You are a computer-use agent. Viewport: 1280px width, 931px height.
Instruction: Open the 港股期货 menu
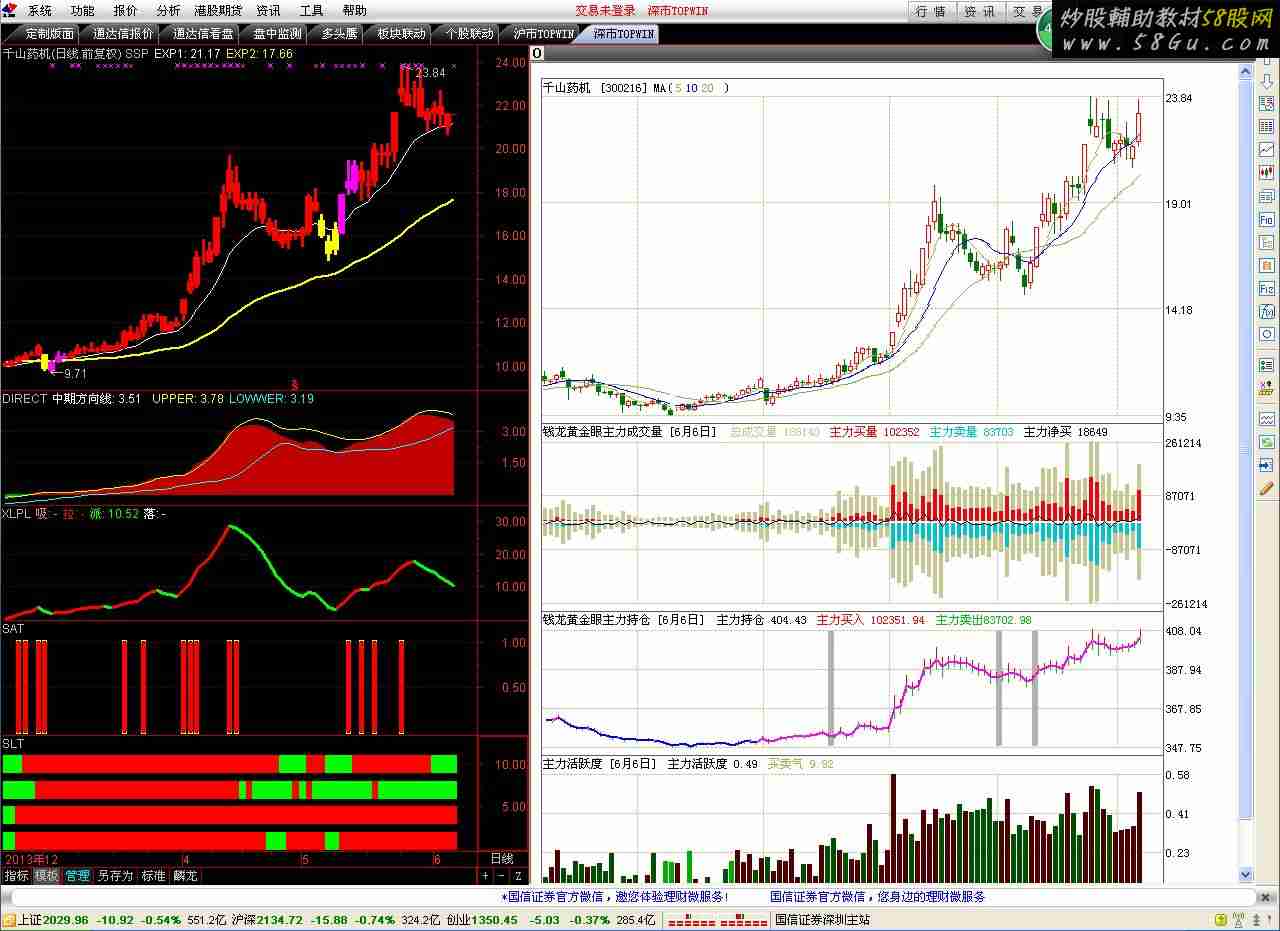218,11
